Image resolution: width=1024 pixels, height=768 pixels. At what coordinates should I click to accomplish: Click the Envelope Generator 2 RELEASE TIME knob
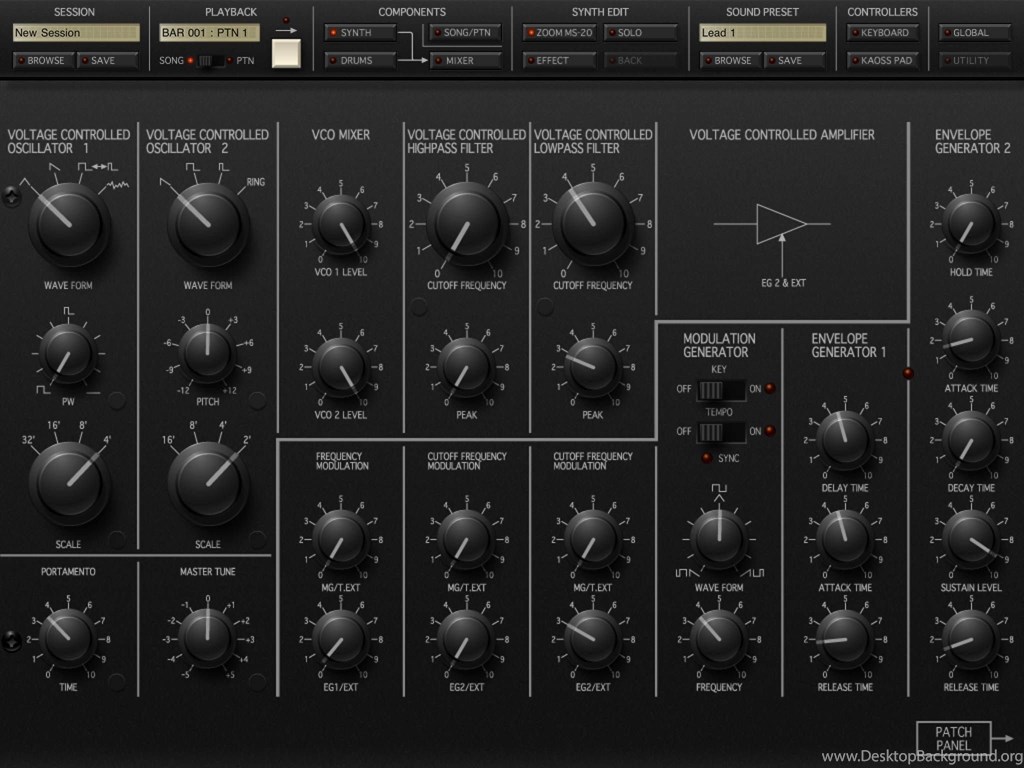pyautogui.click(x=971, y=639)
